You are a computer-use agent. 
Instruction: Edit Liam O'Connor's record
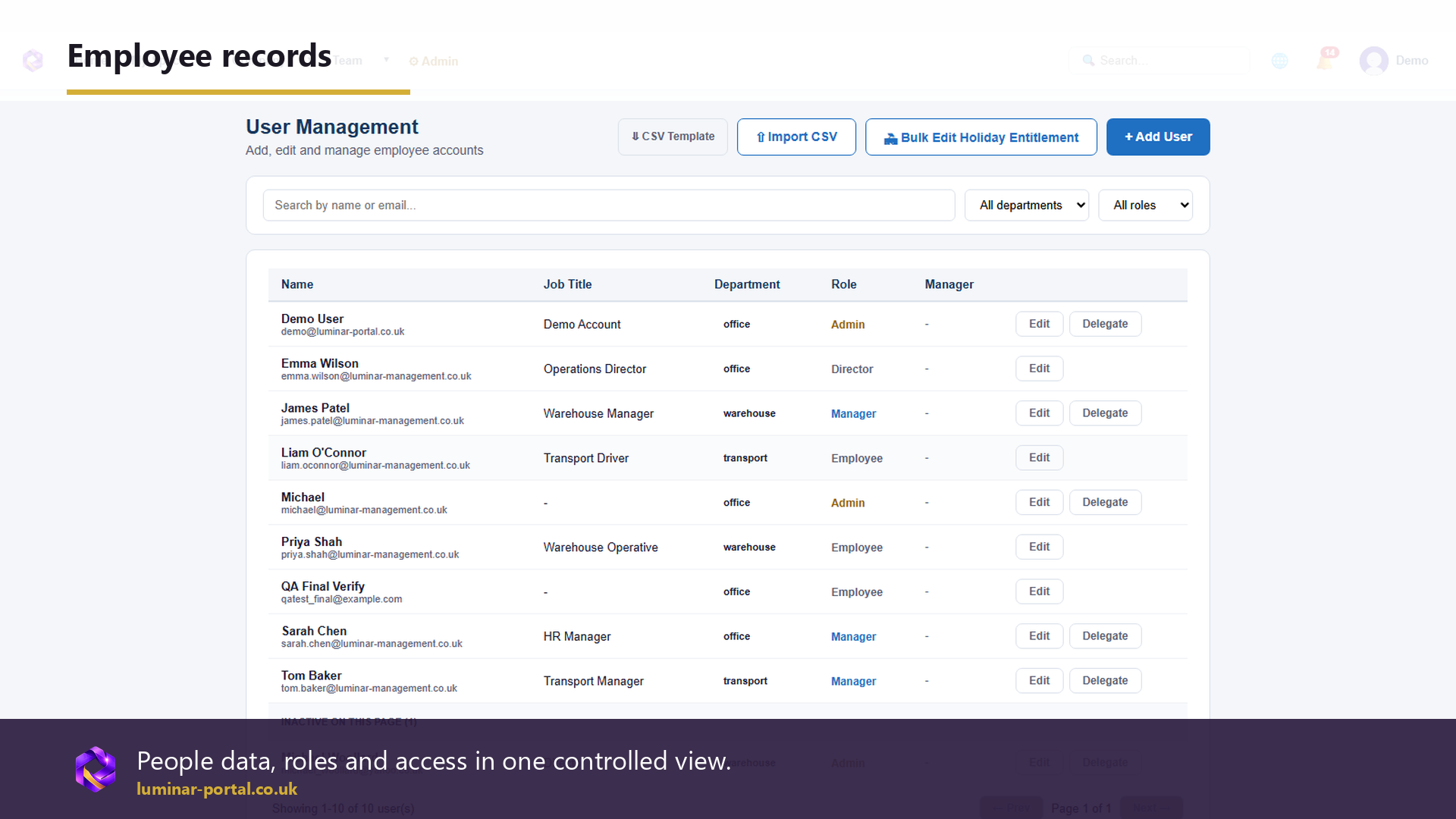coord(1039,458)
